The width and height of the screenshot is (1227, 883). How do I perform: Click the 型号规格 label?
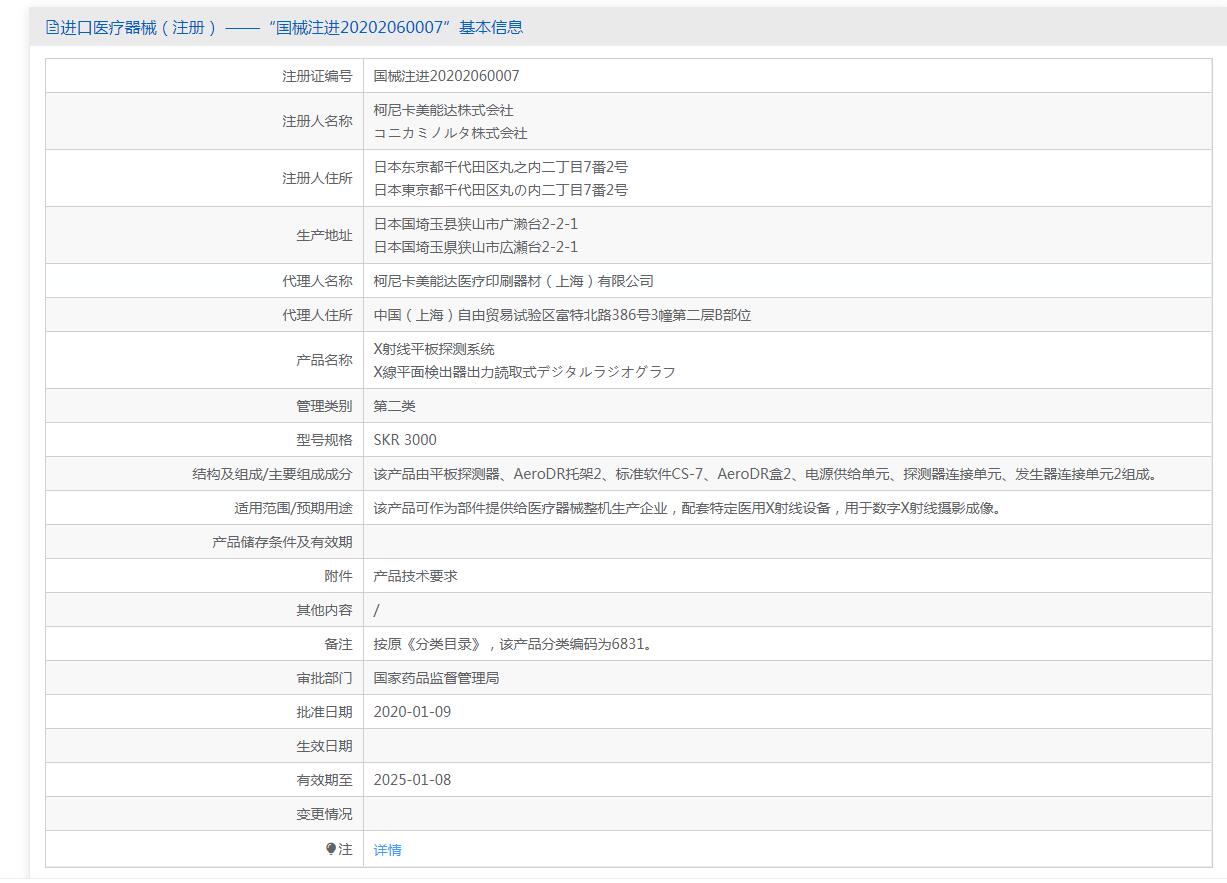point(324,440)
